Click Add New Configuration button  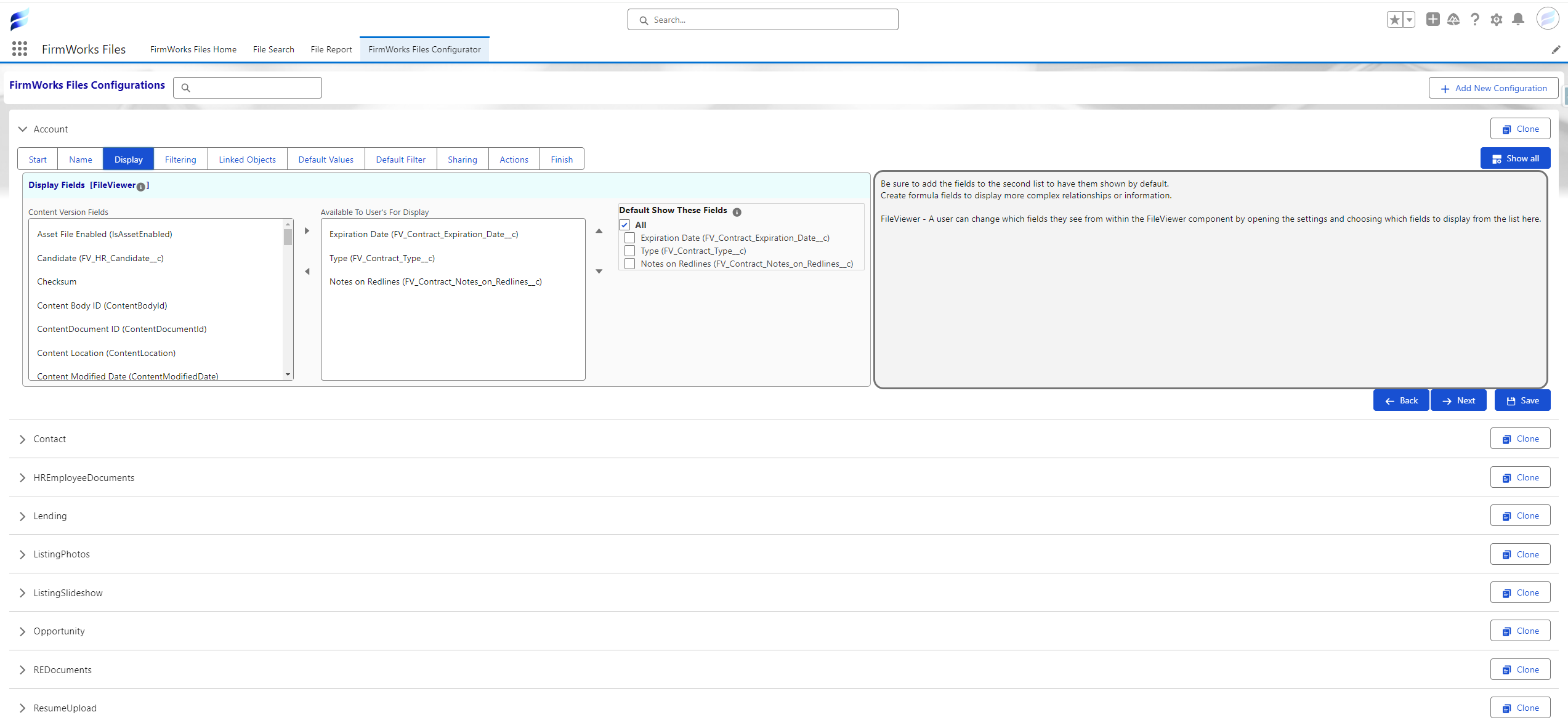[1493, 88]
